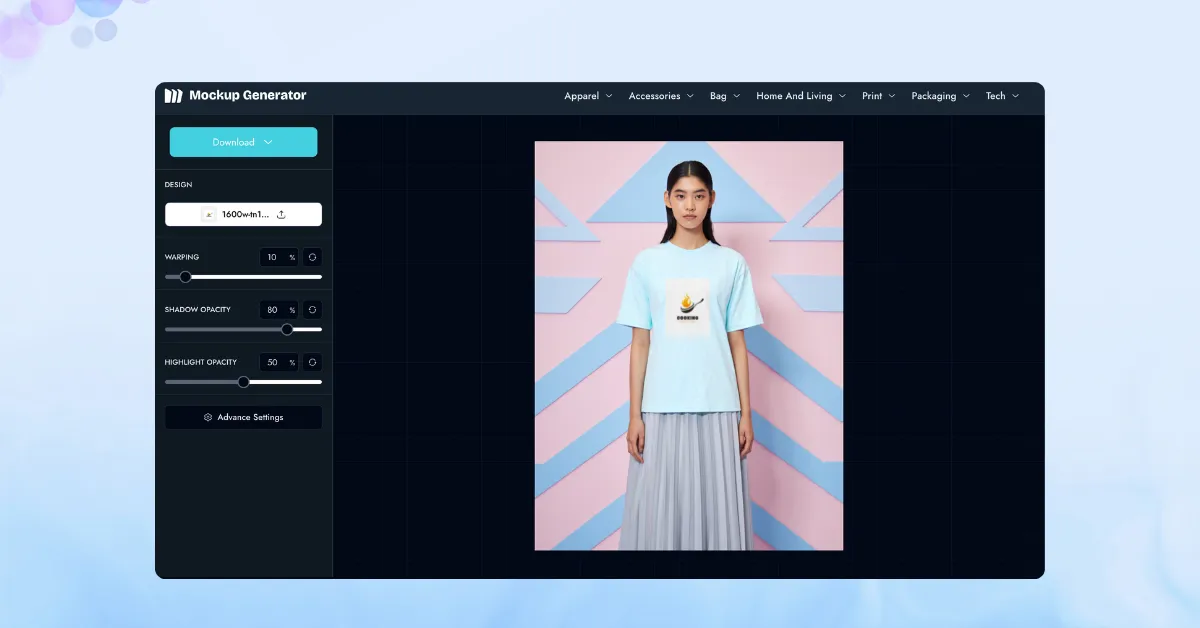Reset the Warping value
Image resolution: width=1200 pixels, height=628 pixels.
312,257
